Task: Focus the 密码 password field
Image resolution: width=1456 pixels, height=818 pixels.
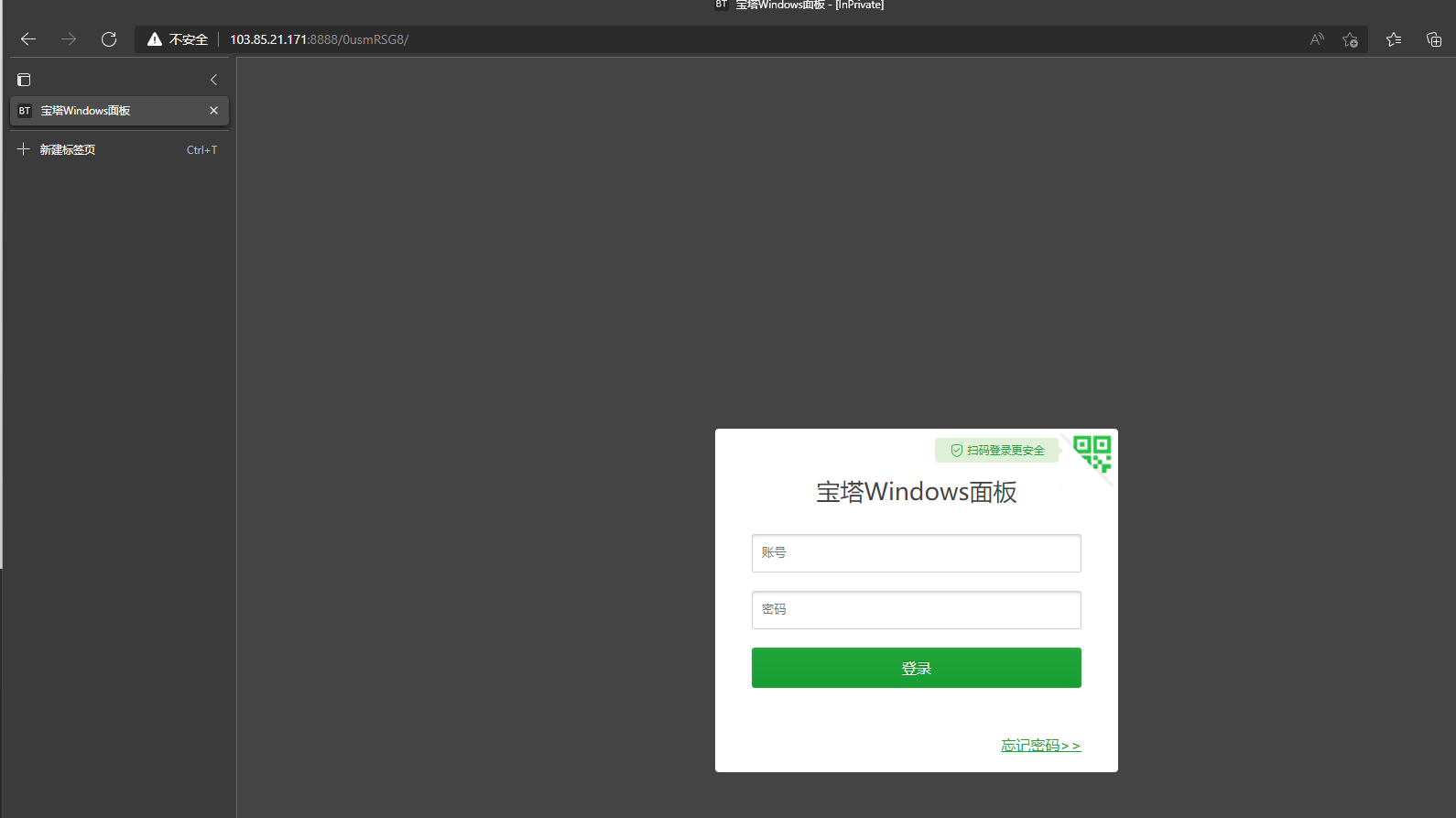Action: coord(916,610)
